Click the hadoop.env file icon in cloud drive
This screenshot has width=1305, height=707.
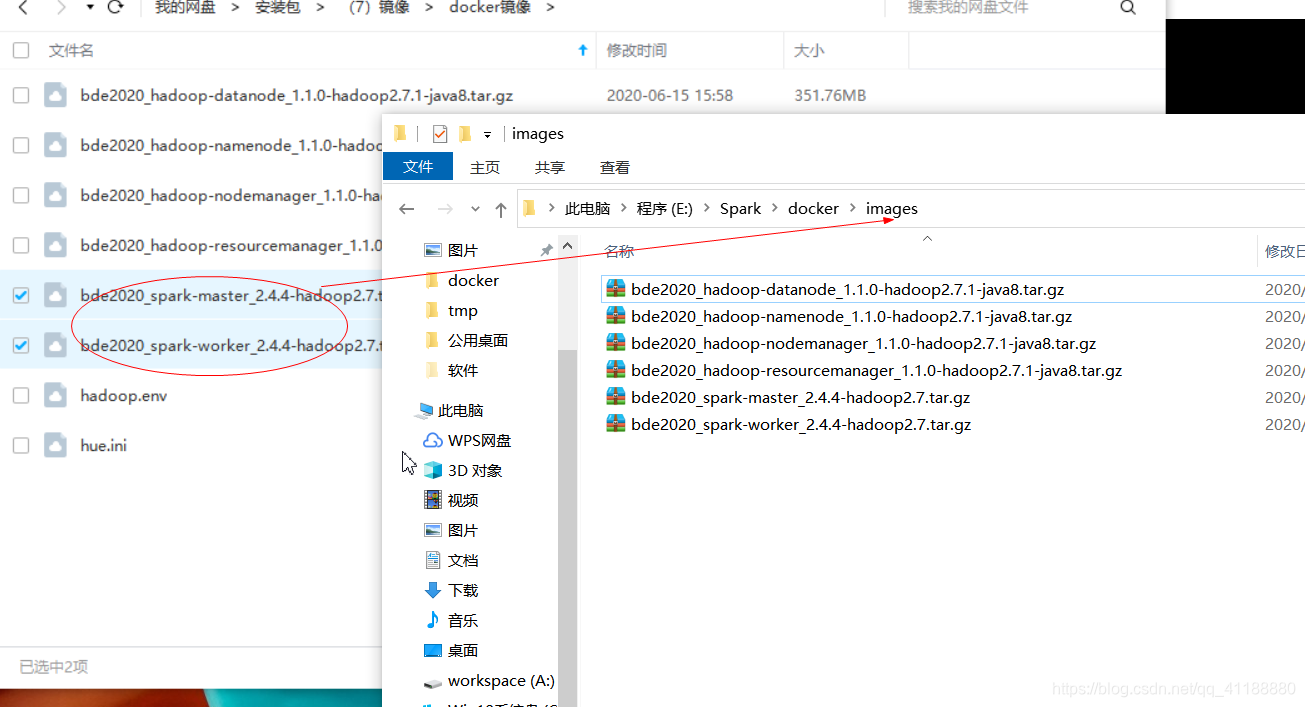pos(56,395)
